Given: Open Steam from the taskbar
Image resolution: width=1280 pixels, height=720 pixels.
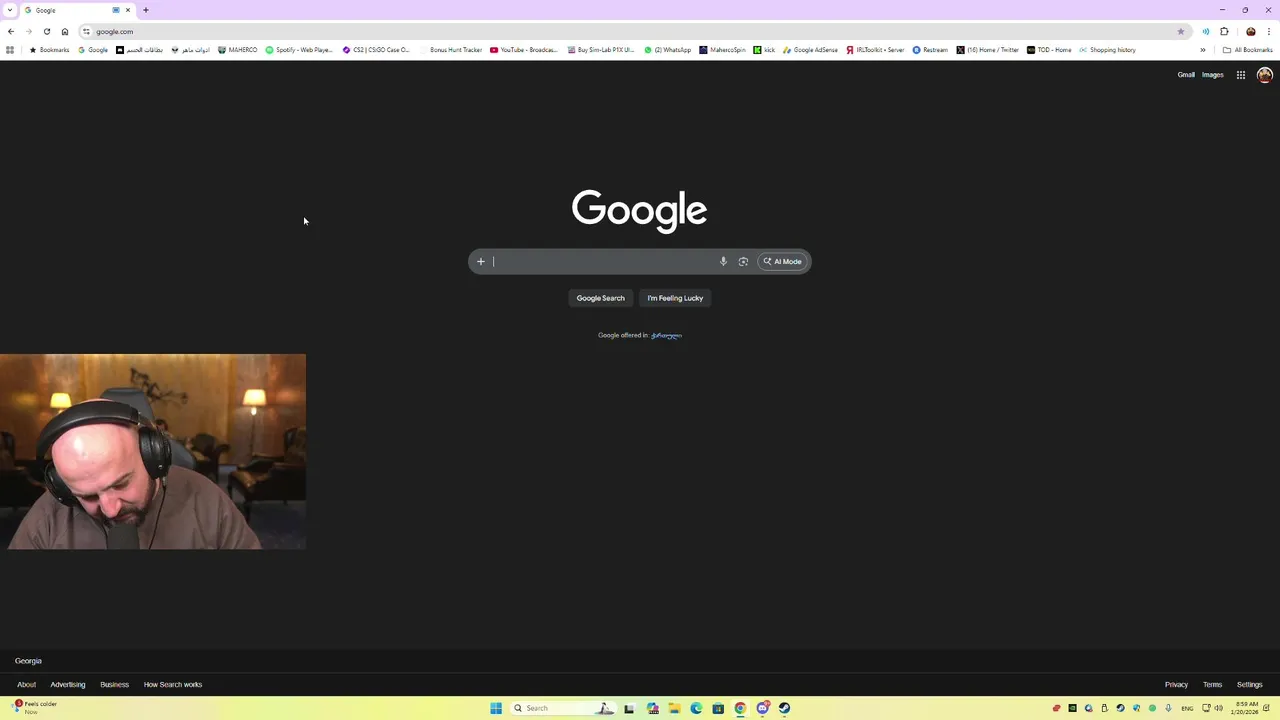Looking at the screenshot, I should click(785, 708).
